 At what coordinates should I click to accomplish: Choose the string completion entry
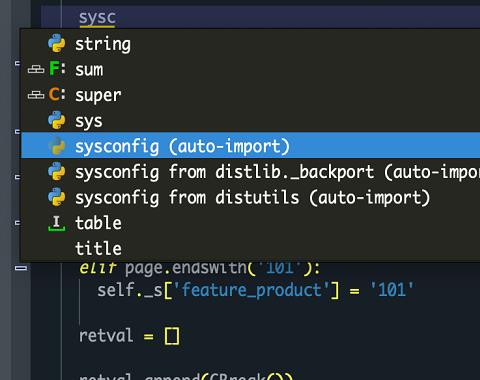tap(250, 43)
